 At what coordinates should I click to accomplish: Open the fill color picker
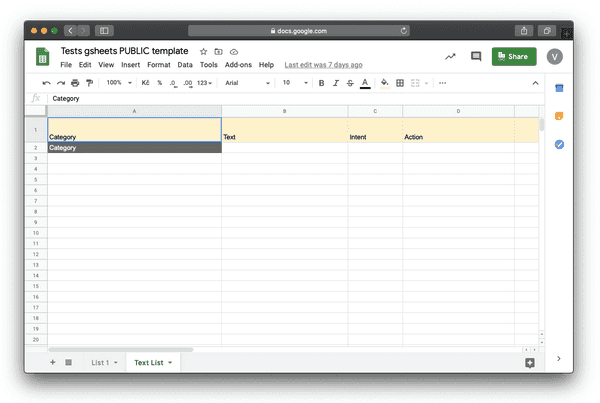click(x=384, y=83)
